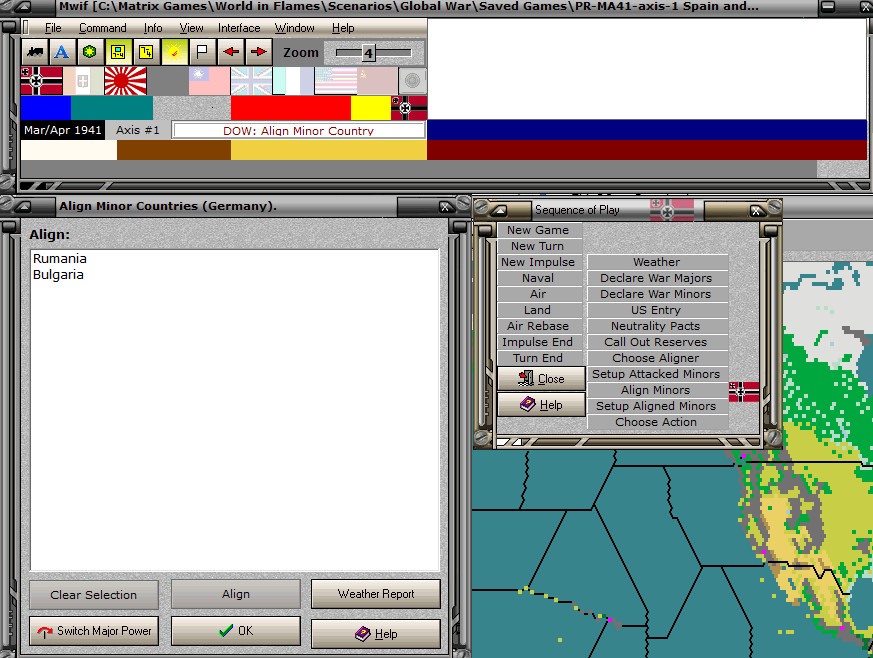This screenshot has height=658, width=873.
Task: Click the Align button
Action: pos(236,594)
